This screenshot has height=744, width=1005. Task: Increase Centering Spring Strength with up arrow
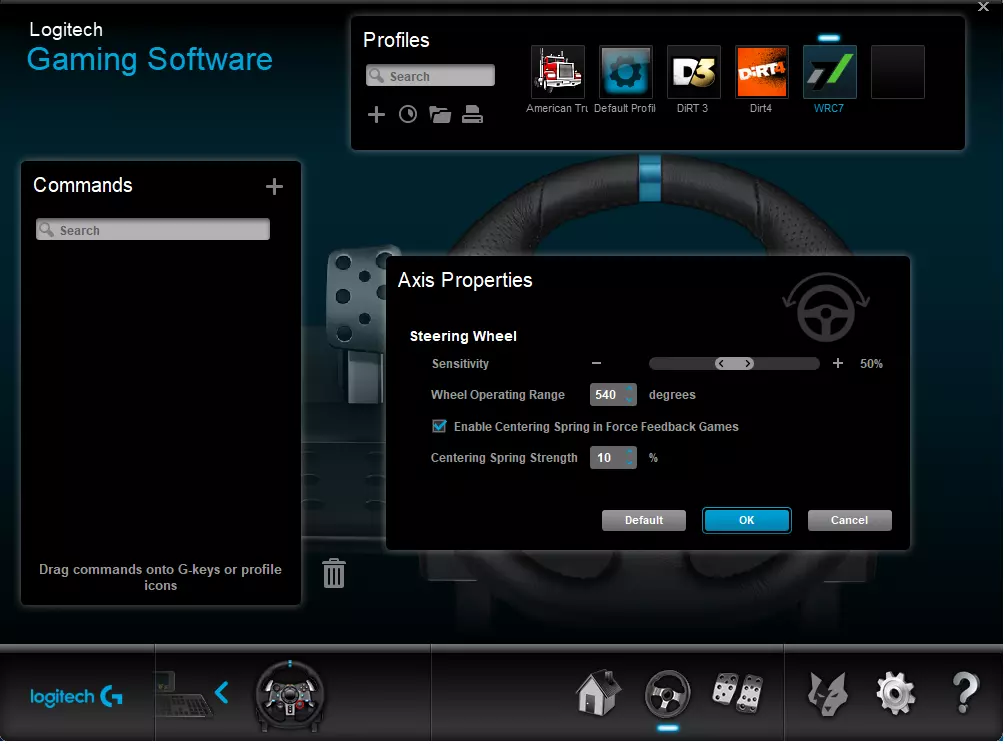[x=631, y=452]
